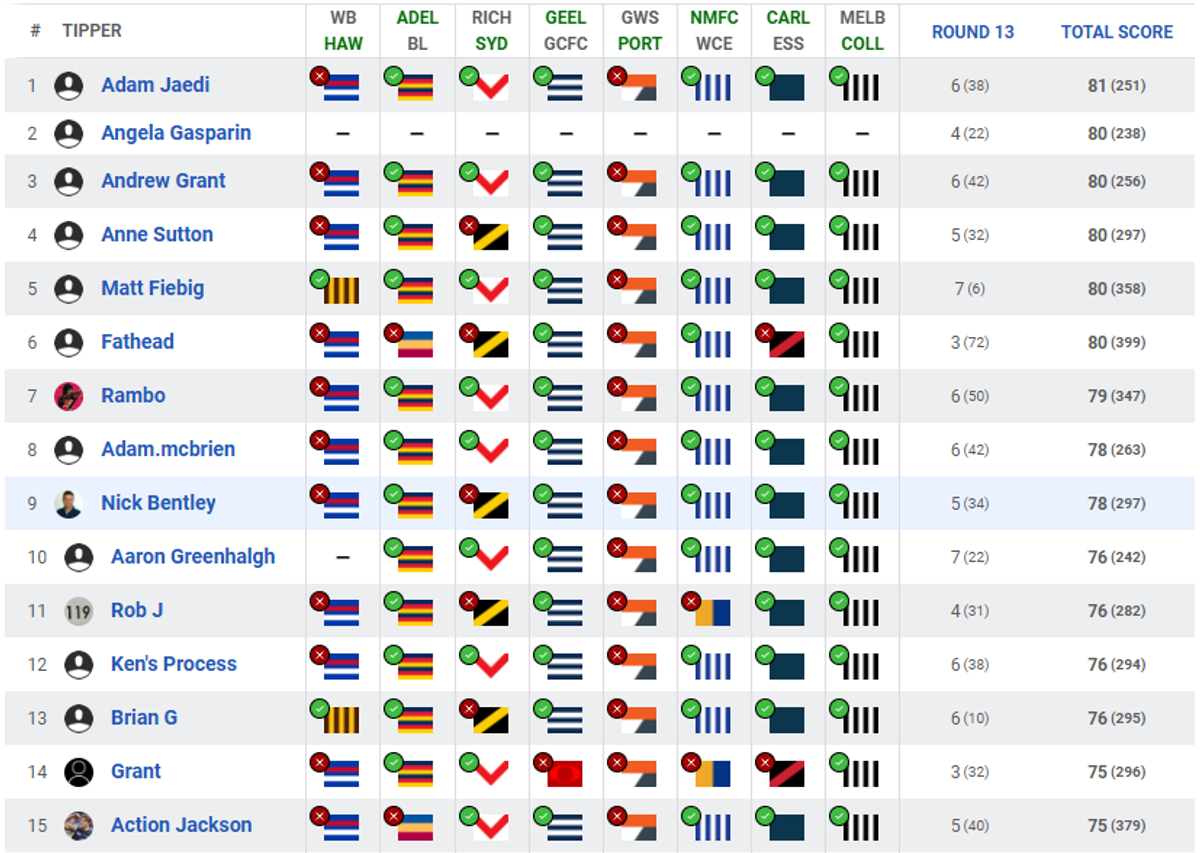Click Nick Bentley's profile photo
This screenshot has height=853, width=1200.
point(69,503)
